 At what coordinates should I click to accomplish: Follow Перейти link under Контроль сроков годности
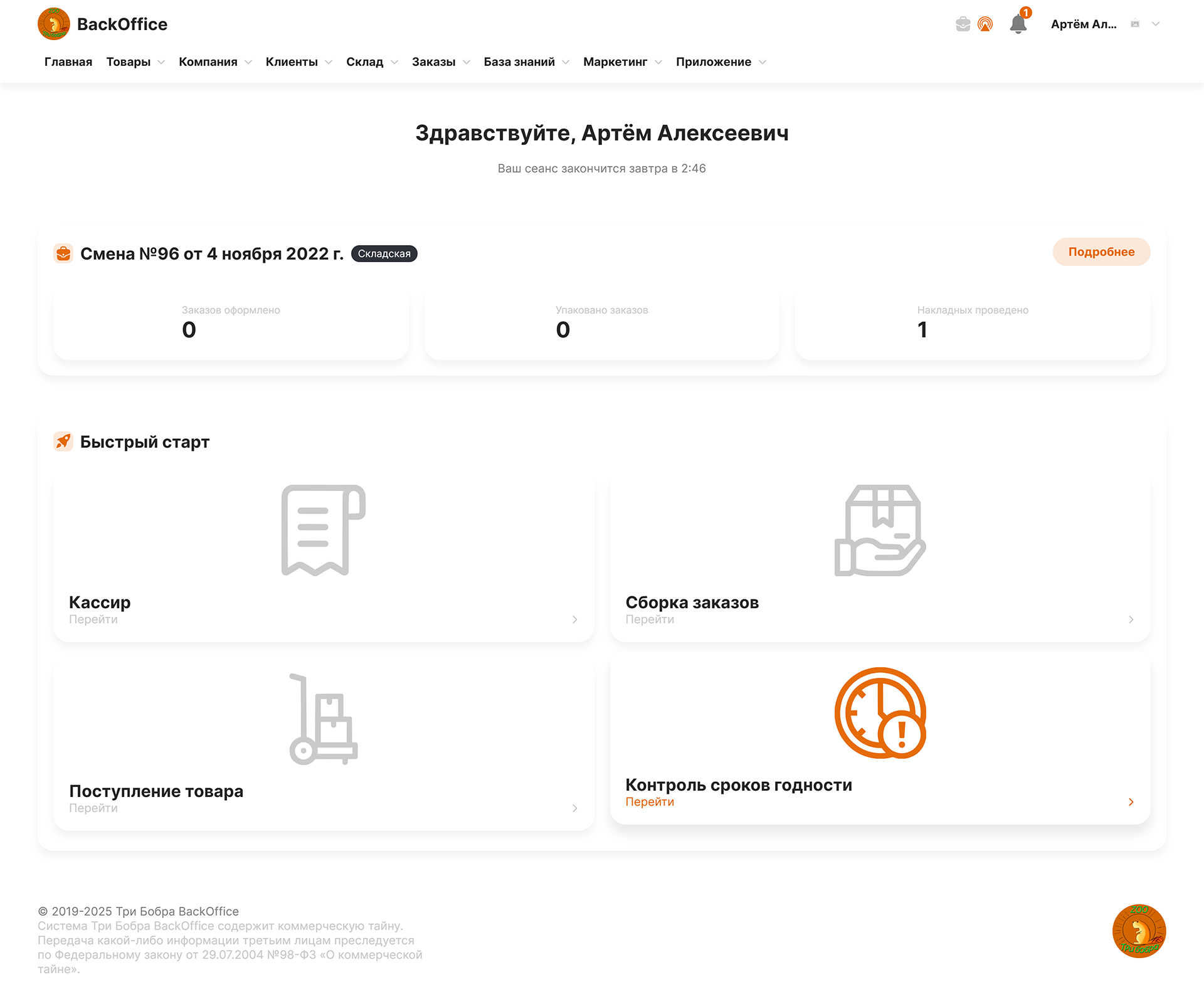point(650,802)
